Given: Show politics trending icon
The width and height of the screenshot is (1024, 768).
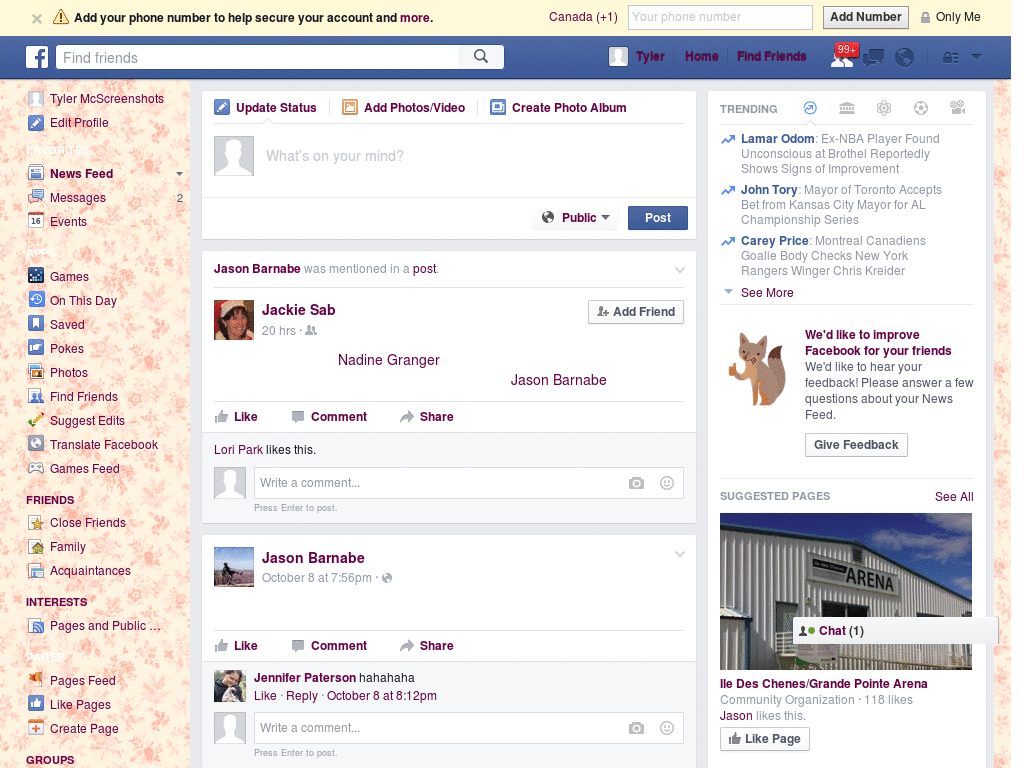Looking at the screenshot, I should coord(847,108).
